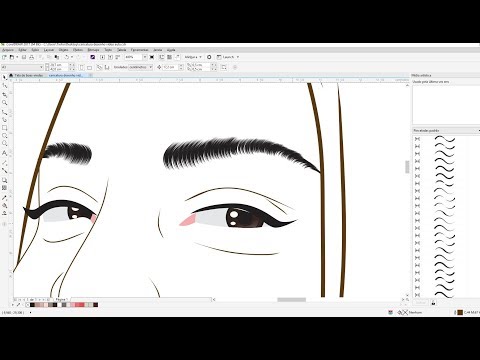Switch page to Portrait orientation
This screenshot has height=360, width=480.
82,67
